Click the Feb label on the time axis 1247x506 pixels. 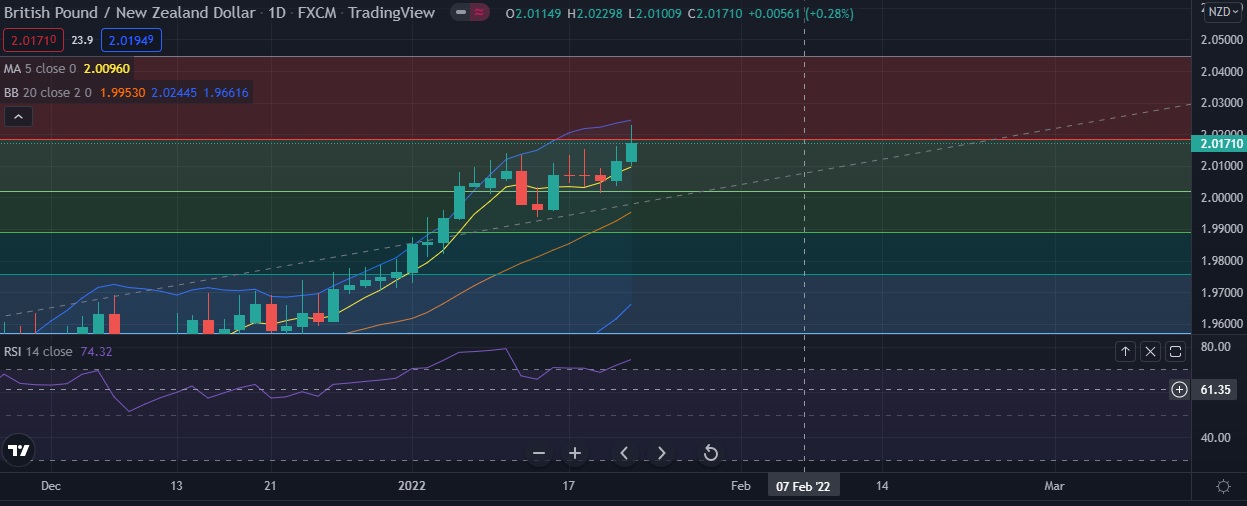pyautogui.click(x=740, y=485)
